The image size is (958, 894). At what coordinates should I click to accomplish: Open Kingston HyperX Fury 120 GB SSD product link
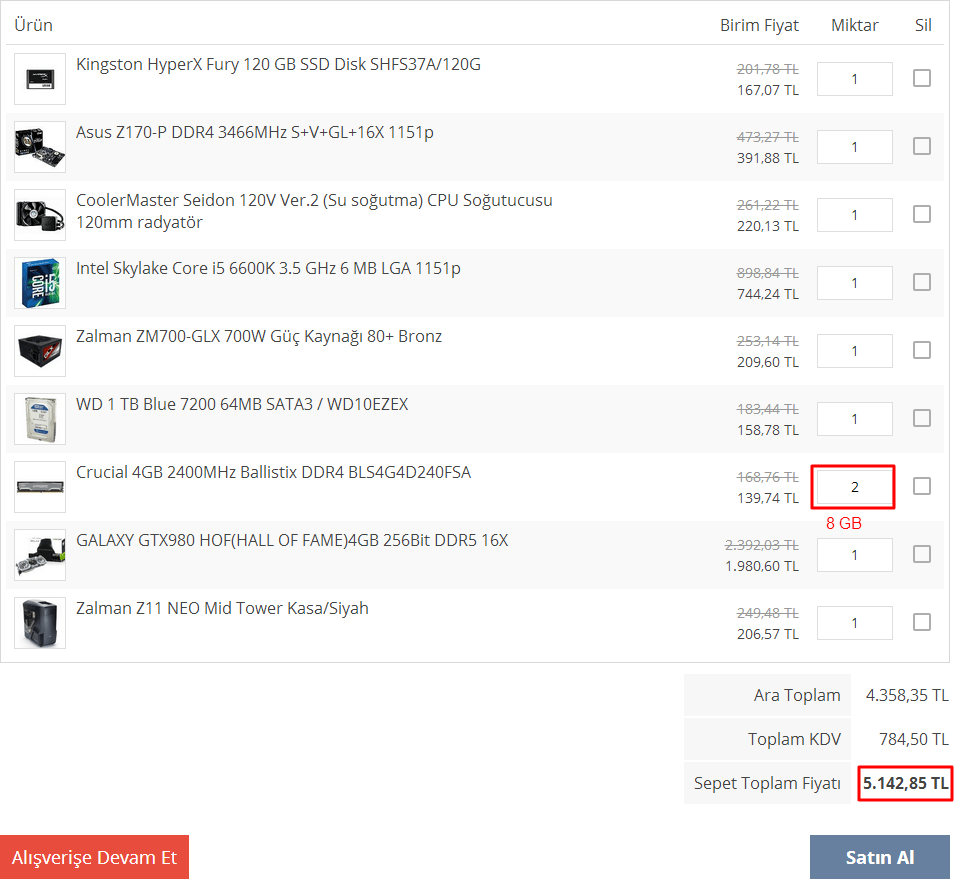tap(278, 64)
